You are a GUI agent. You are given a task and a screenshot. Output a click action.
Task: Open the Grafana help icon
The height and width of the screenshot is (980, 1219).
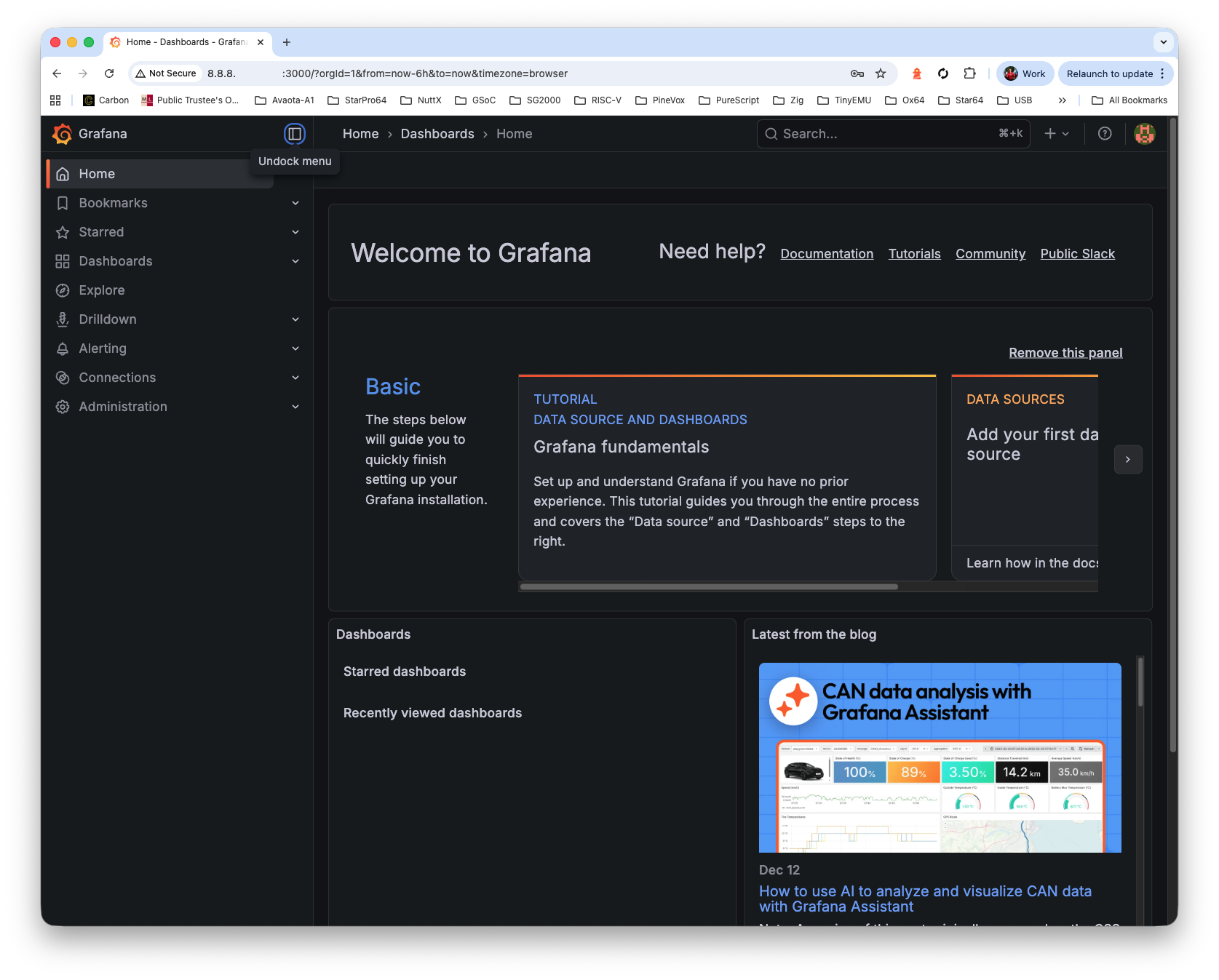tap(1105, 134)
